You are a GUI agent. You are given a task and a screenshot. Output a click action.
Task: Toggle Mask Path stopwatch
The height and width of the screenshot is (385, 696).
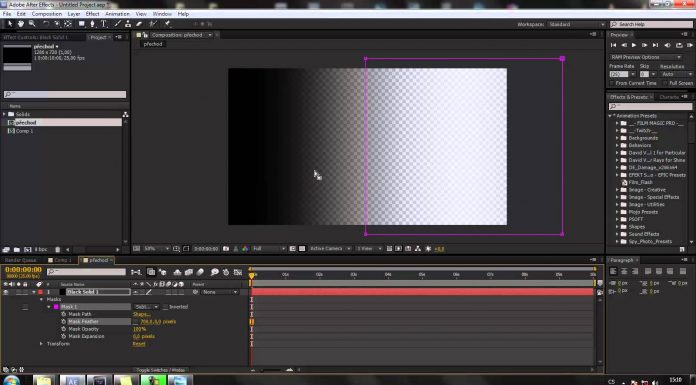pos(63,314)
